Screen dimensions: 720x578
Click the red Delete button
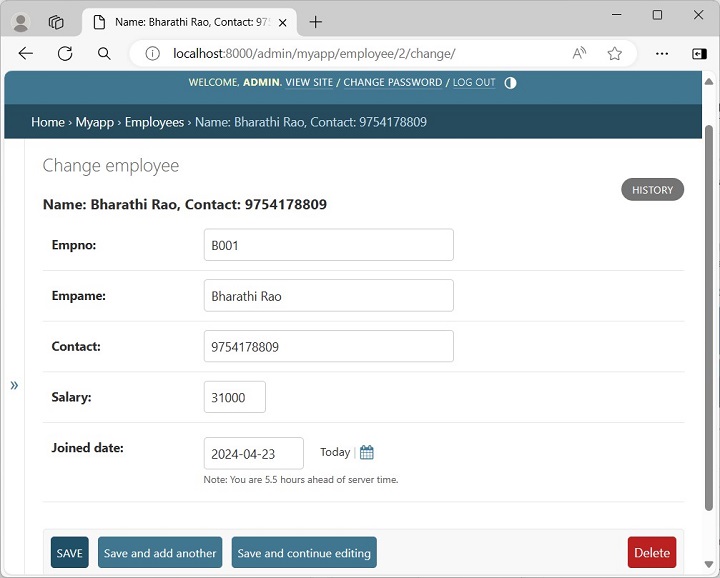coord(652,553)
